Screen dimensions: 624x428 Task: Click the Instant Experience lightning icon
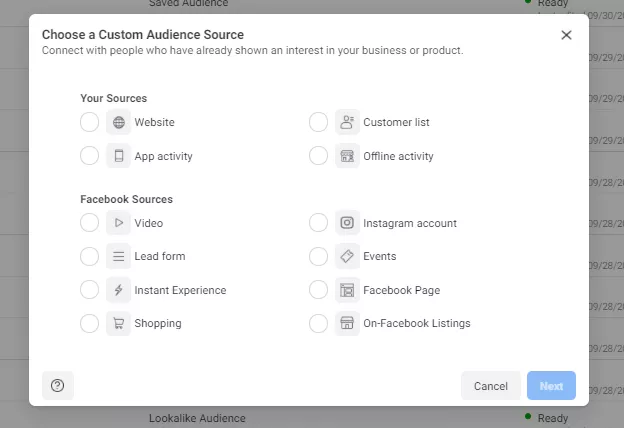118,290
